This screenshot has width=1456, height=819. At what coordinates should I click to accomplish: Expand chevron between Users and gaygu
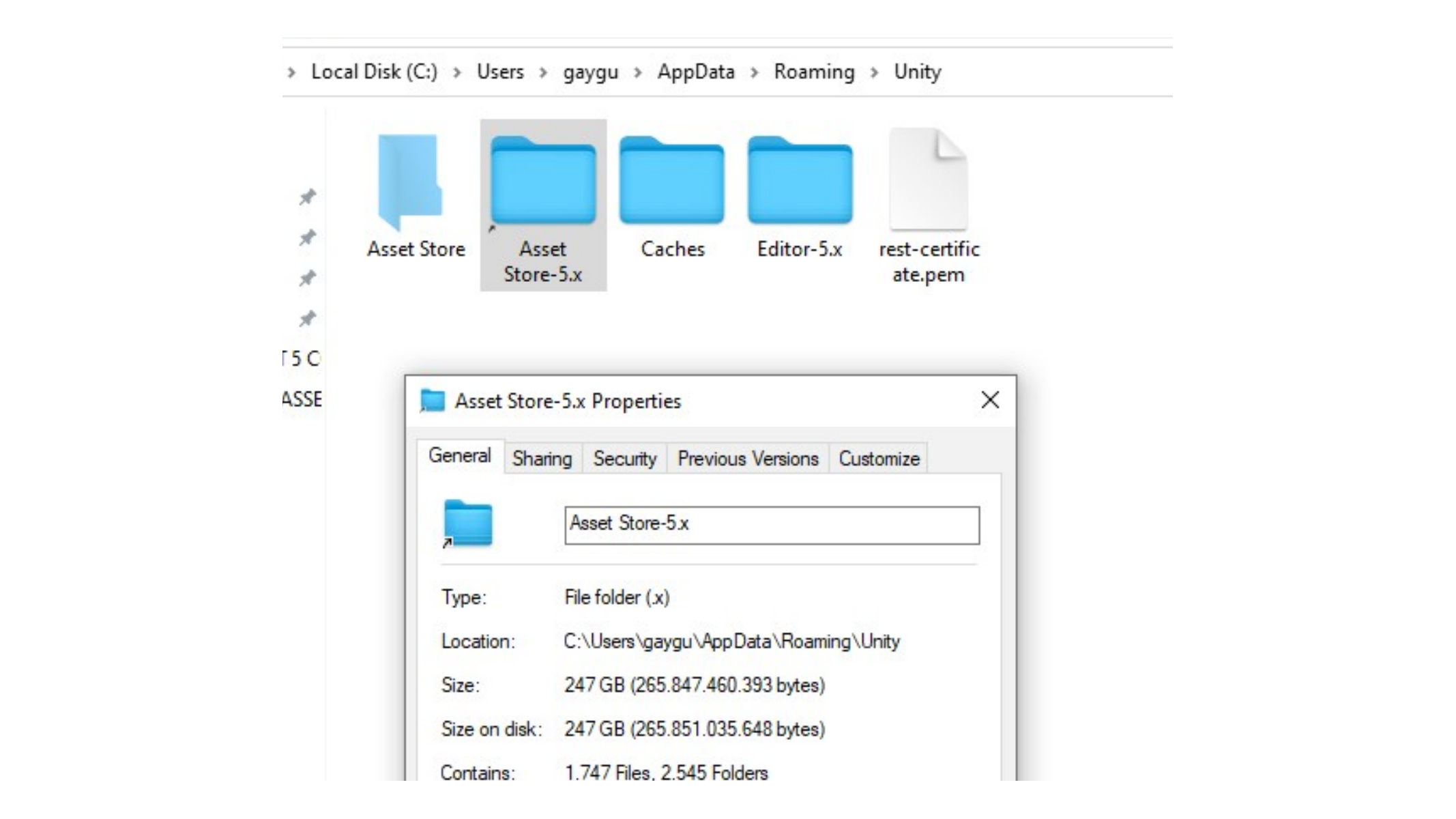[543, 72]
